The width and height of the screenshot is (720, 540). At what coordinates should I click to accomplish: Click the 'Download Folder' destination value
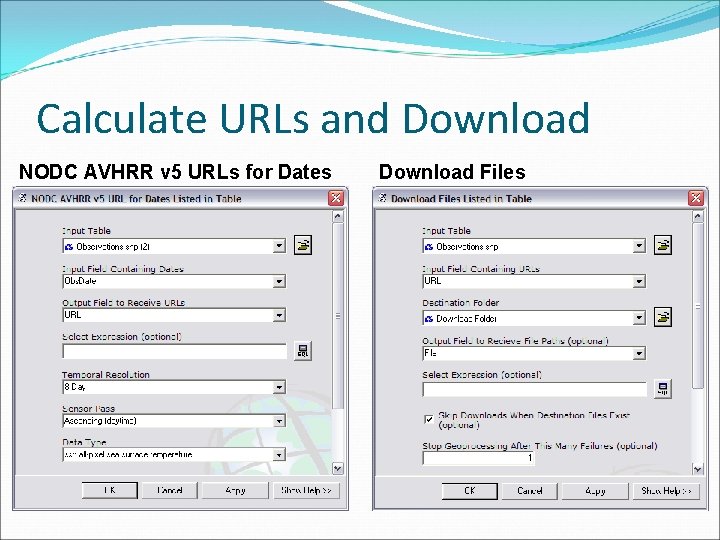click(466, 318)
